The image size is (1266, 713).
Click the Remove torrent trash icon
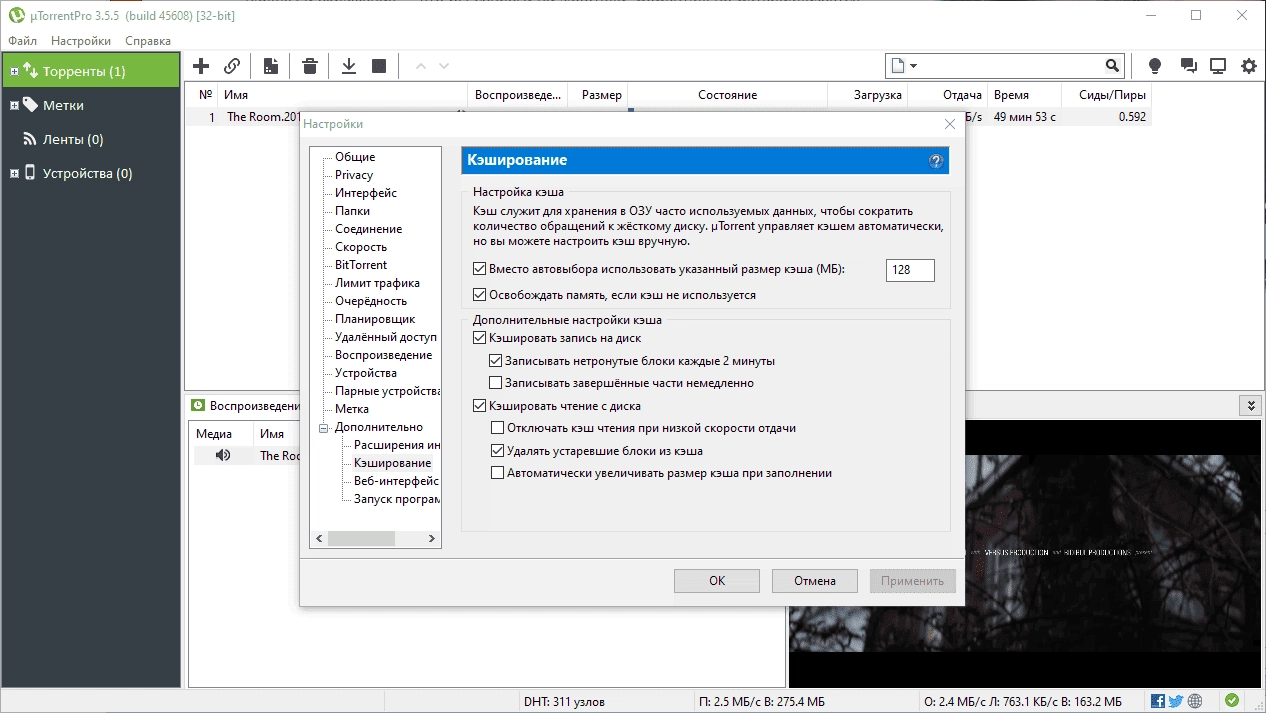(x=310, y=66)
